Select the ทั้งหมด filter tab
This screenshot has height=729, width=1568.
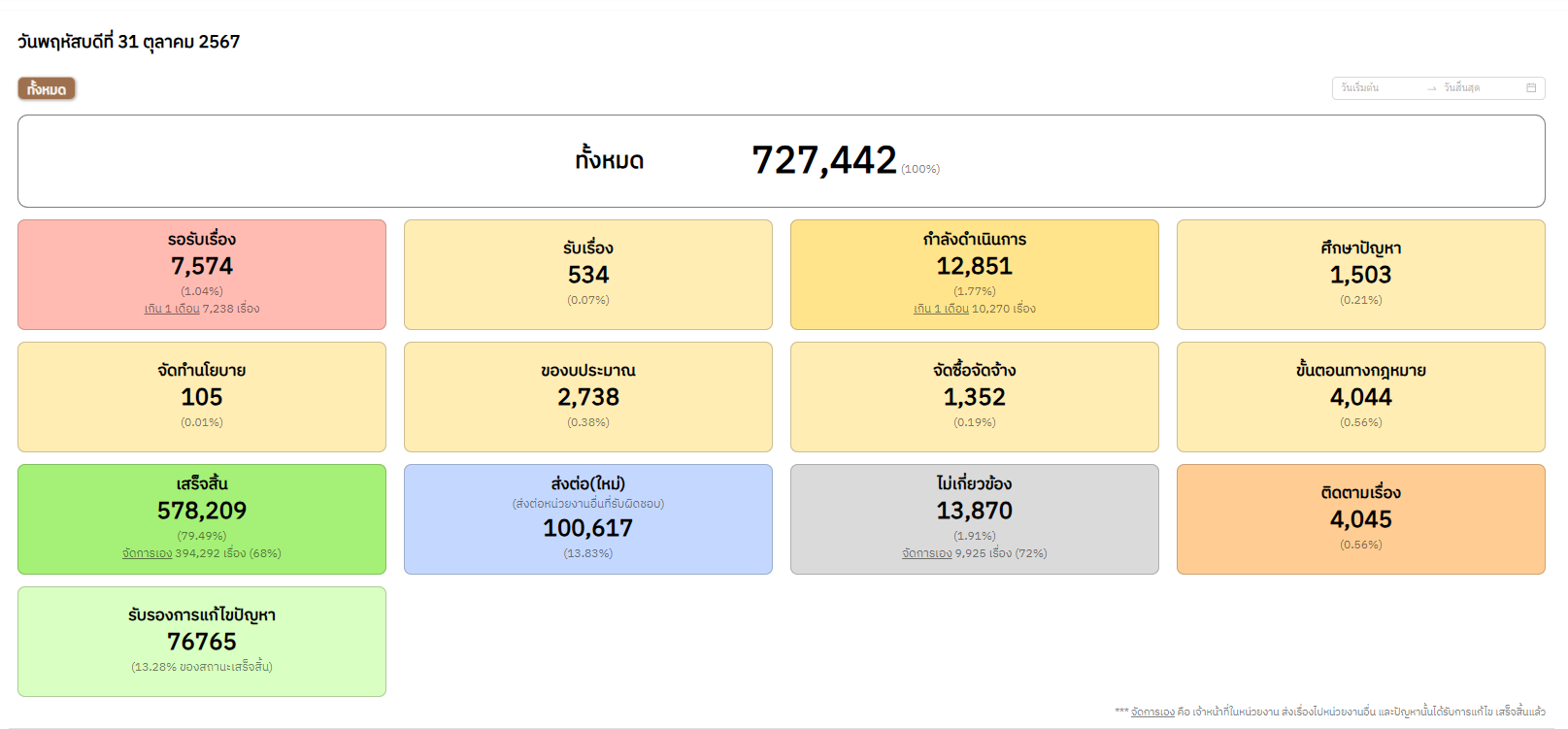tap(47, 89)
